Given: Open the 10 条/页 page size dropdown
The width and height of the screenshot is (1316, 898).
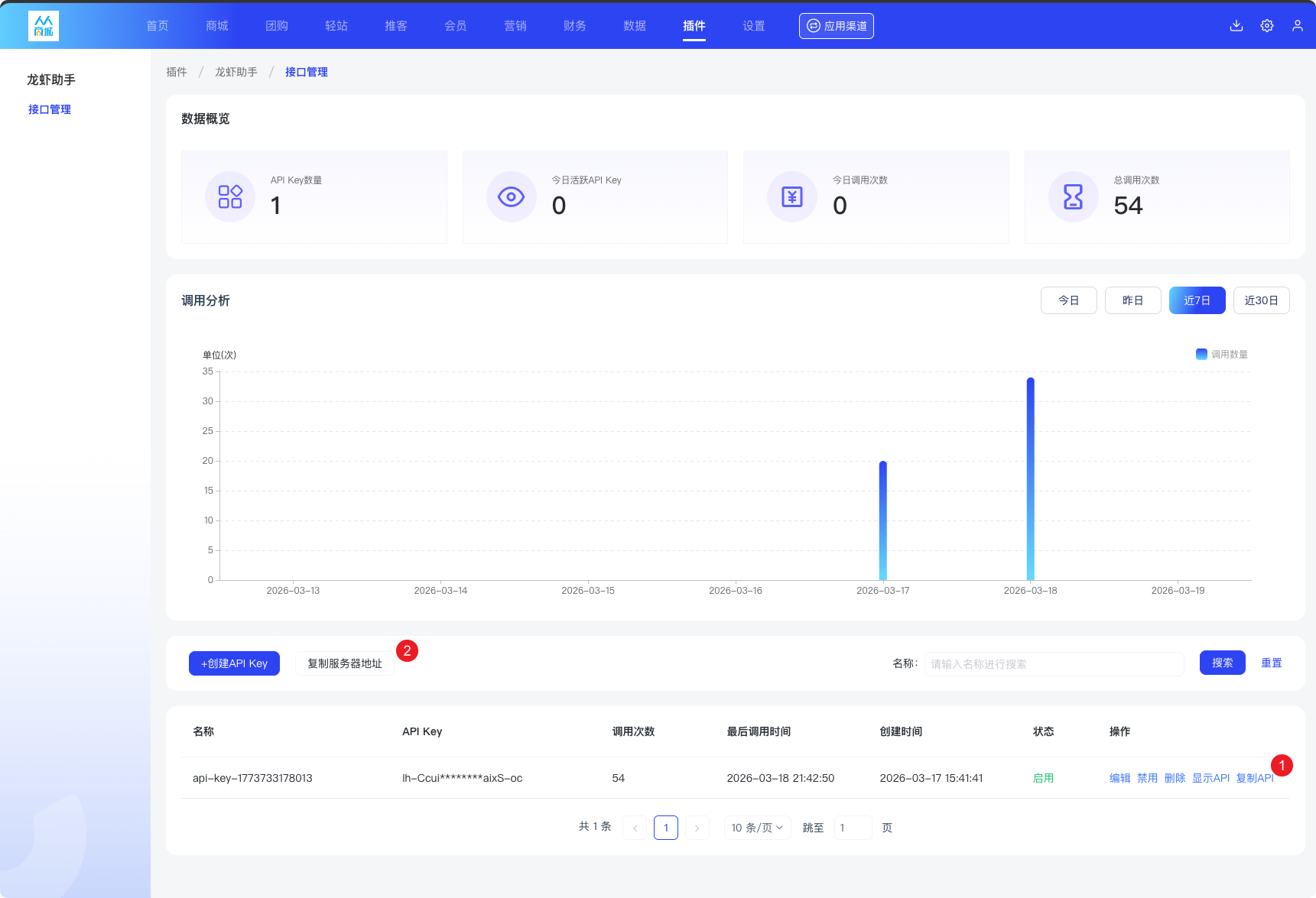Looking at the screenshot, I should [x=757, y=828].
